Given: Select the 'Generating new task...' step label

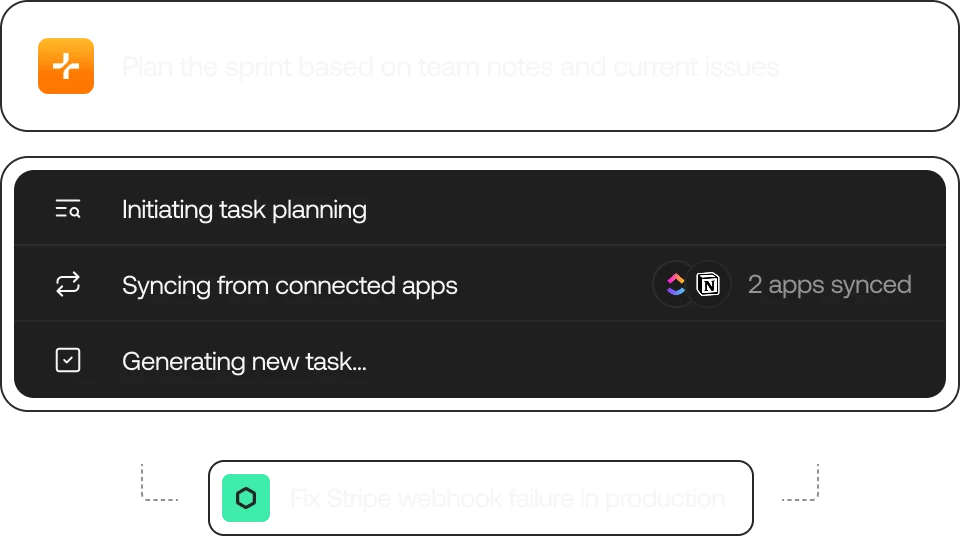Looking at the screenshot, I should point(244,361).
